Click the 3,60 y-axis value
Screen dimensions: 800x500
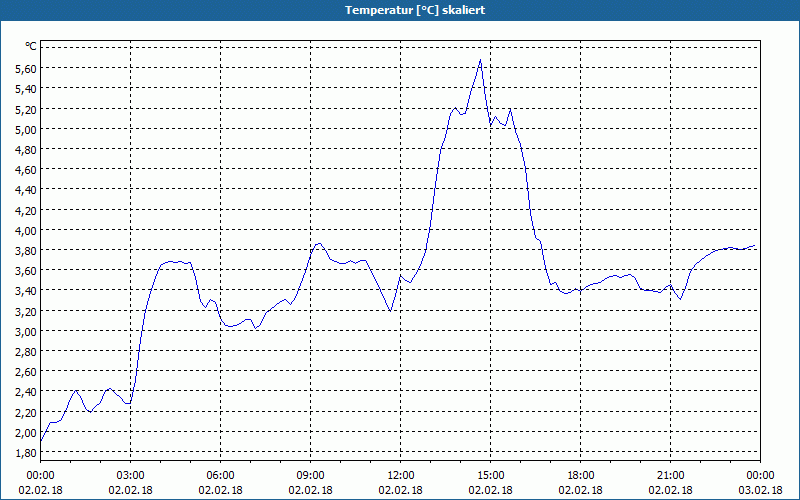27,270
